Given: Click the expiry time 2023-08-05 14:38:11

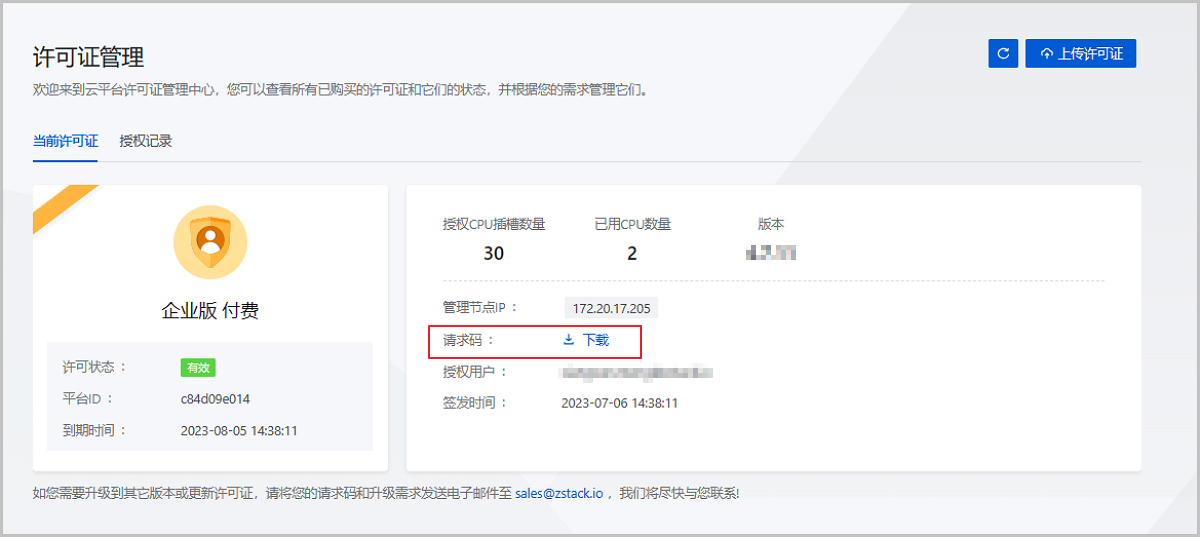Looking at the screenshot, I should 239,431.
